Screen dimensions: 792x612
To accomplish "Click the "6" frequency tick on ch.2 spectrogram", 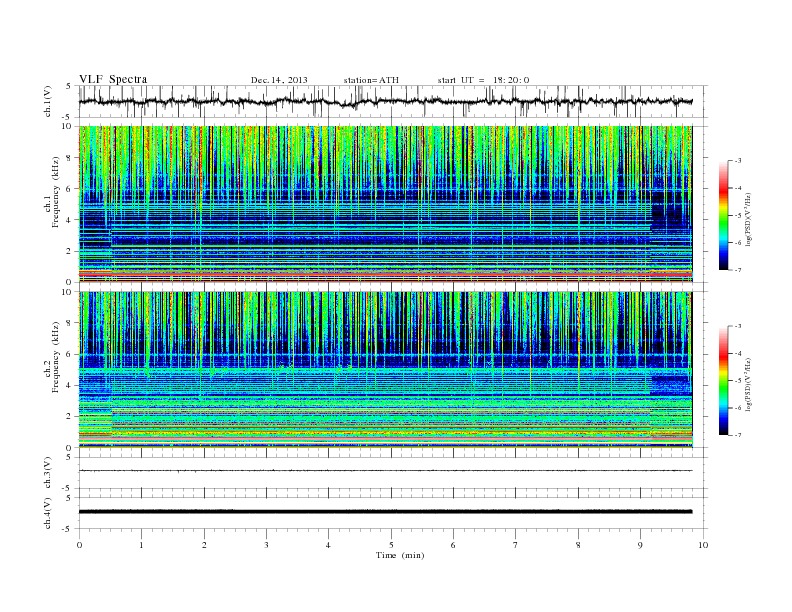I will coord(70,354).
